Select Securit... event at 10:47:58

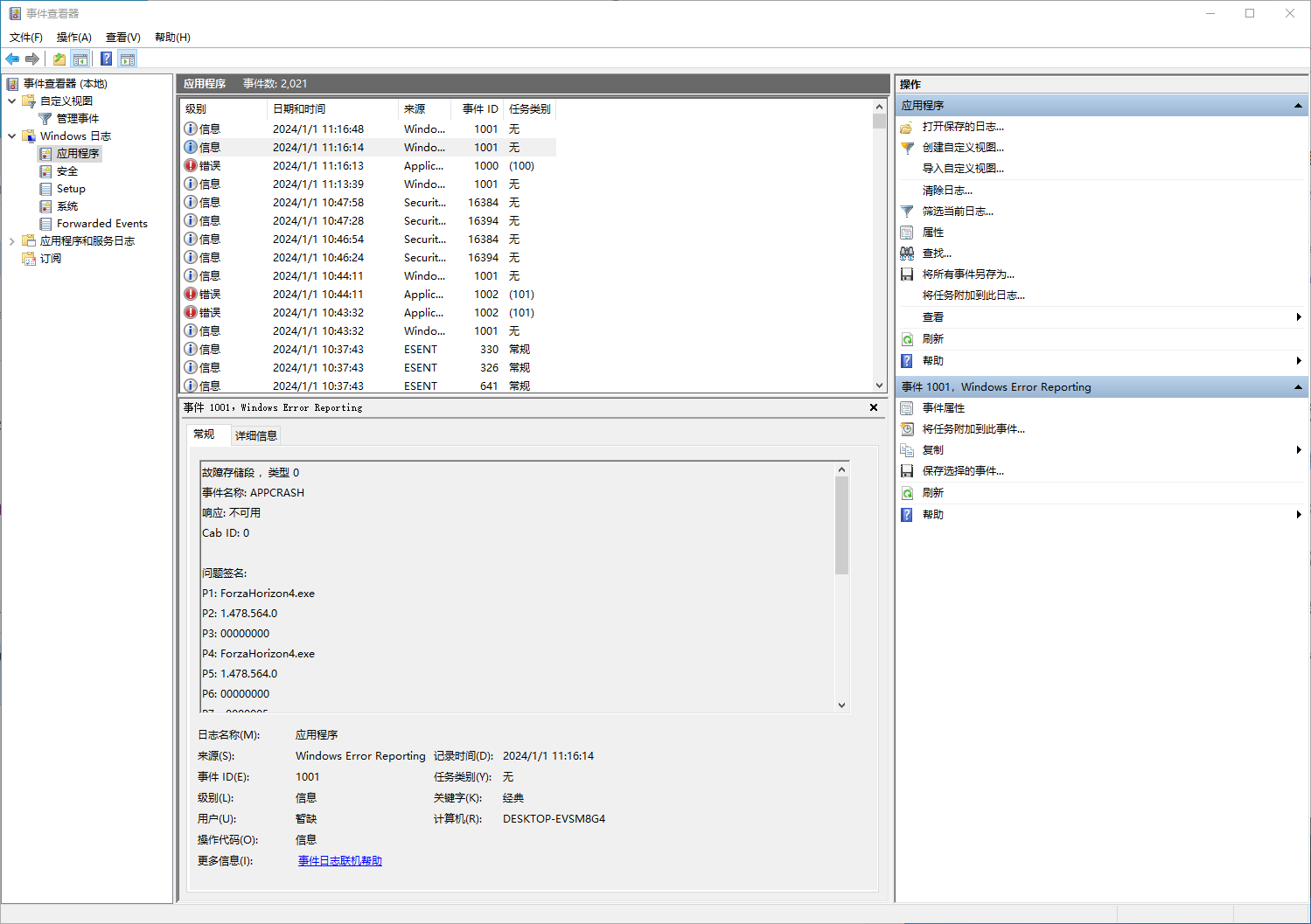368,203
